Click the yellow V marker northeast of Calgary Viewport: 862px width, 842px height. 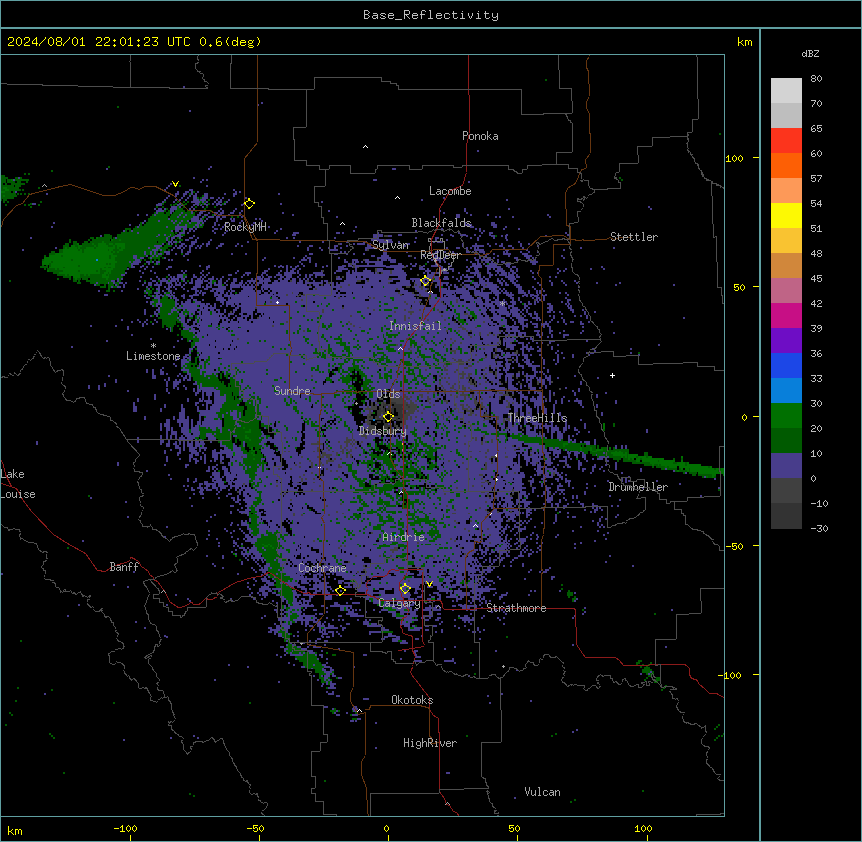coord(429,584)
